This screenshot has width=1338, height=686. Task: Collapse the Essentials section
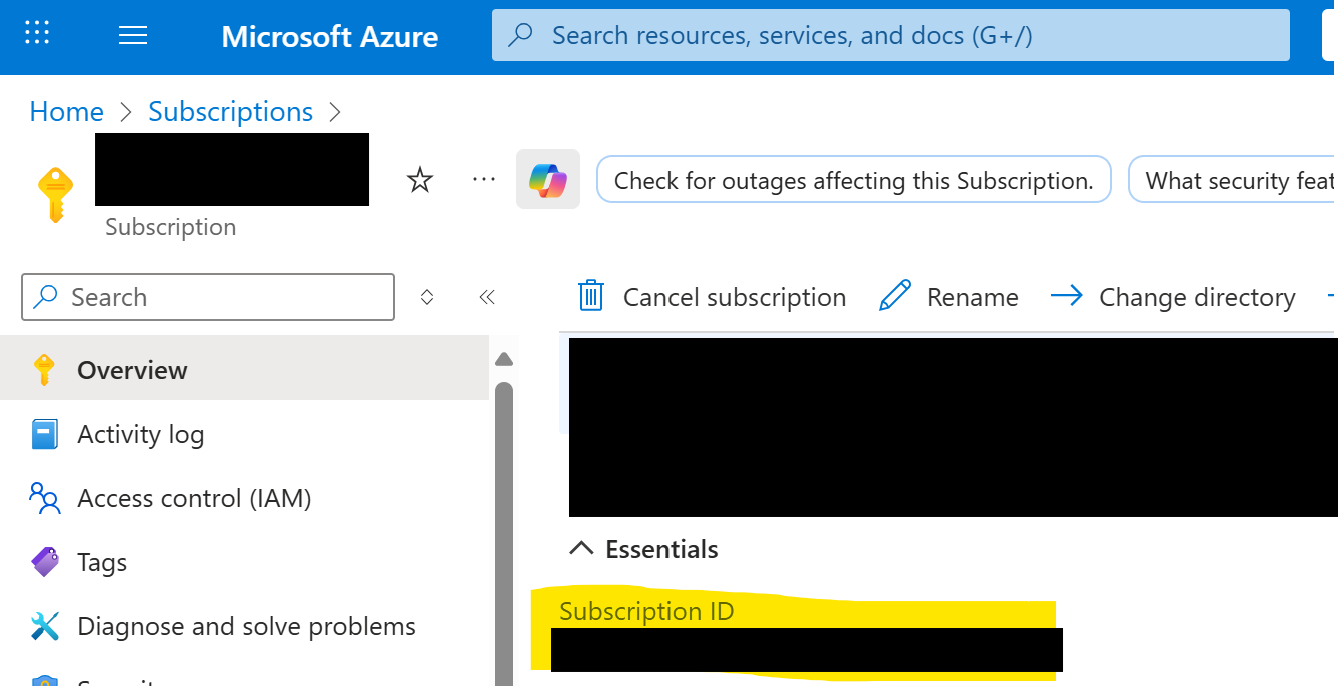pyautogui.click(x=581, y=548)
